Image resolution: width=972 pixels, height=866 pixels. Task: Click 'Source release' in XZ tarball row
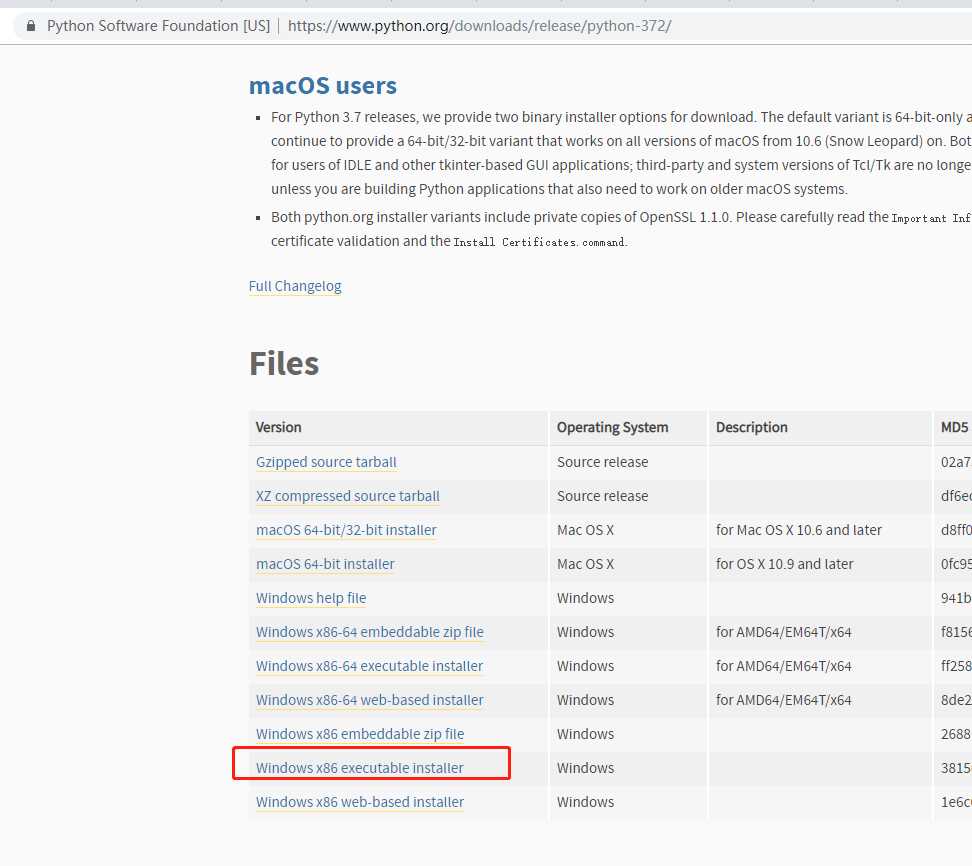pyautogui.click(x=603, y=497)
